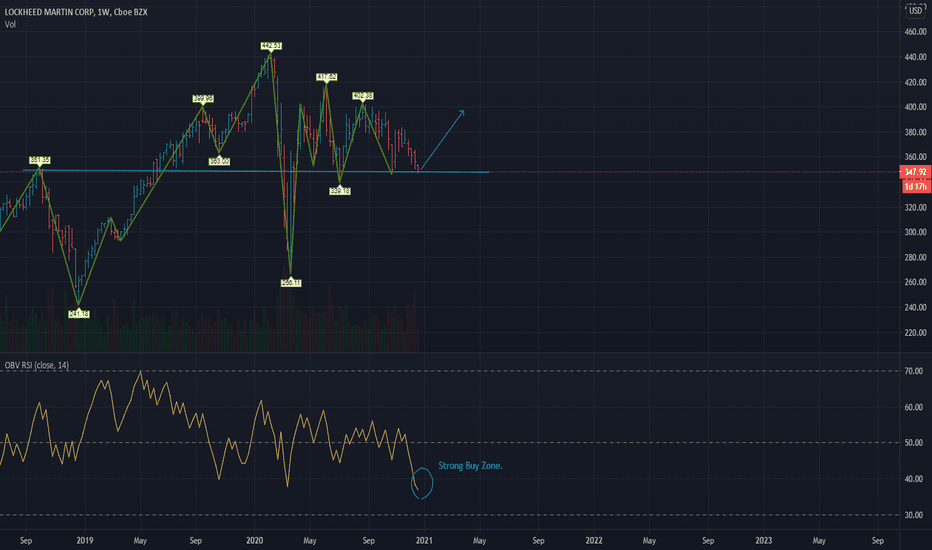Click the 442.53 peak price label

(271, 46)
